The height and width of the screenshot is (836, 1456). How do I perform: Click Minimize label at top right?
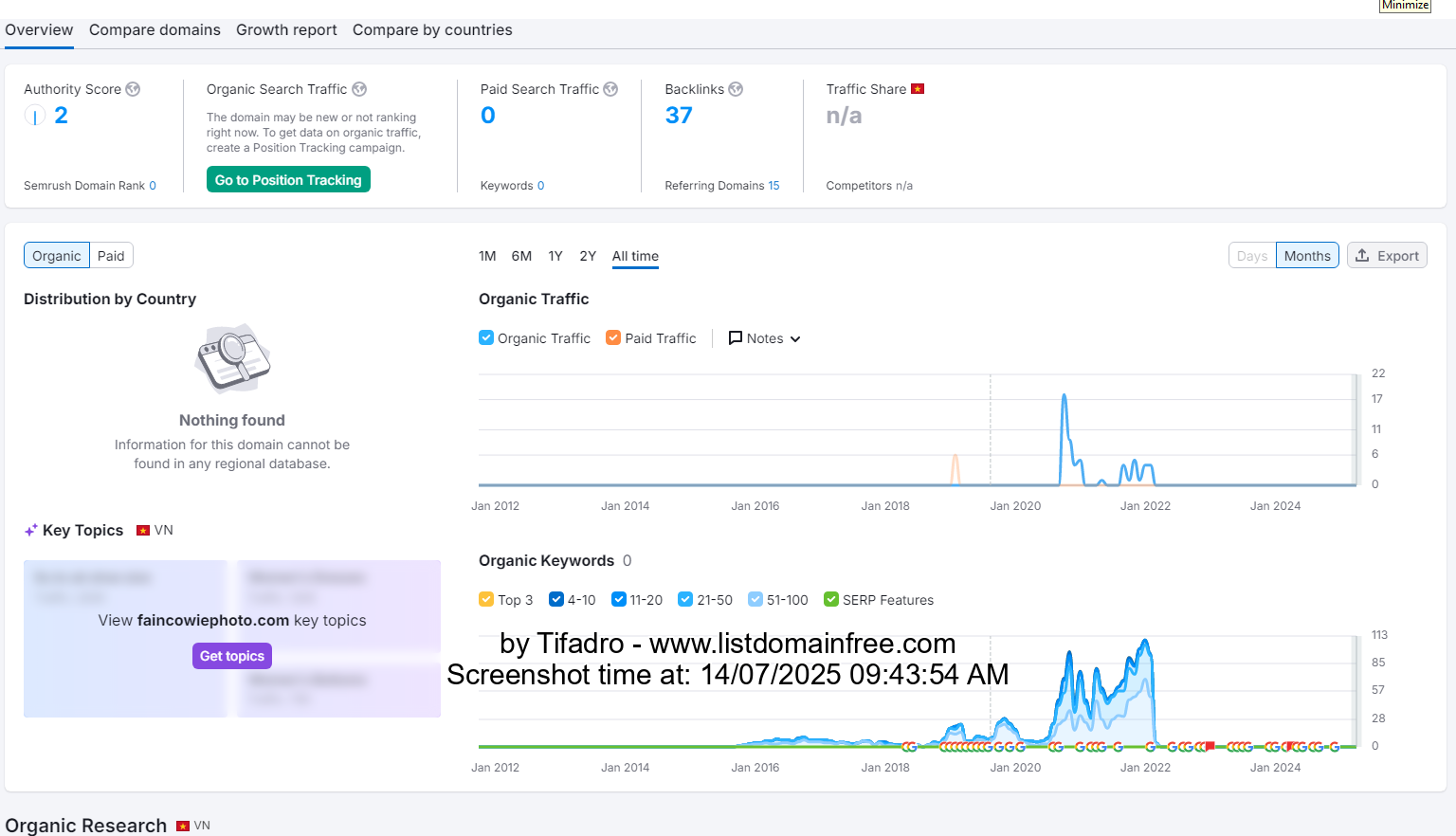click(1405, 6)
